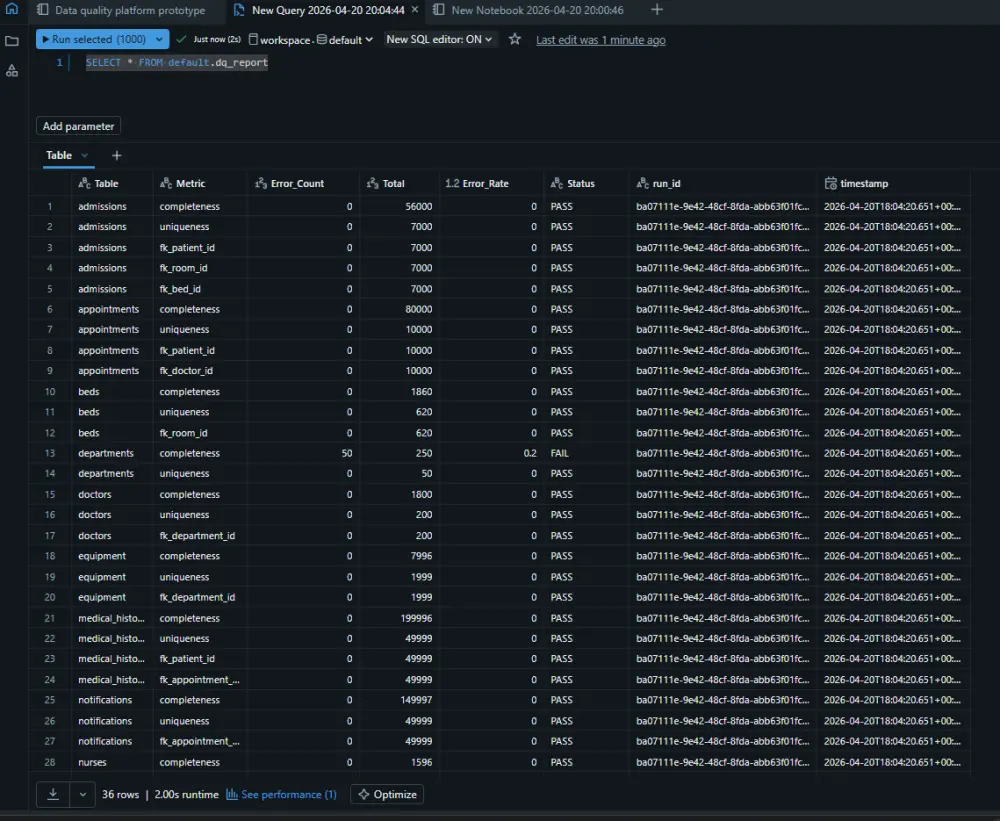Click Run selected (1000) button

pyautogui.click(x=94, y=40)
